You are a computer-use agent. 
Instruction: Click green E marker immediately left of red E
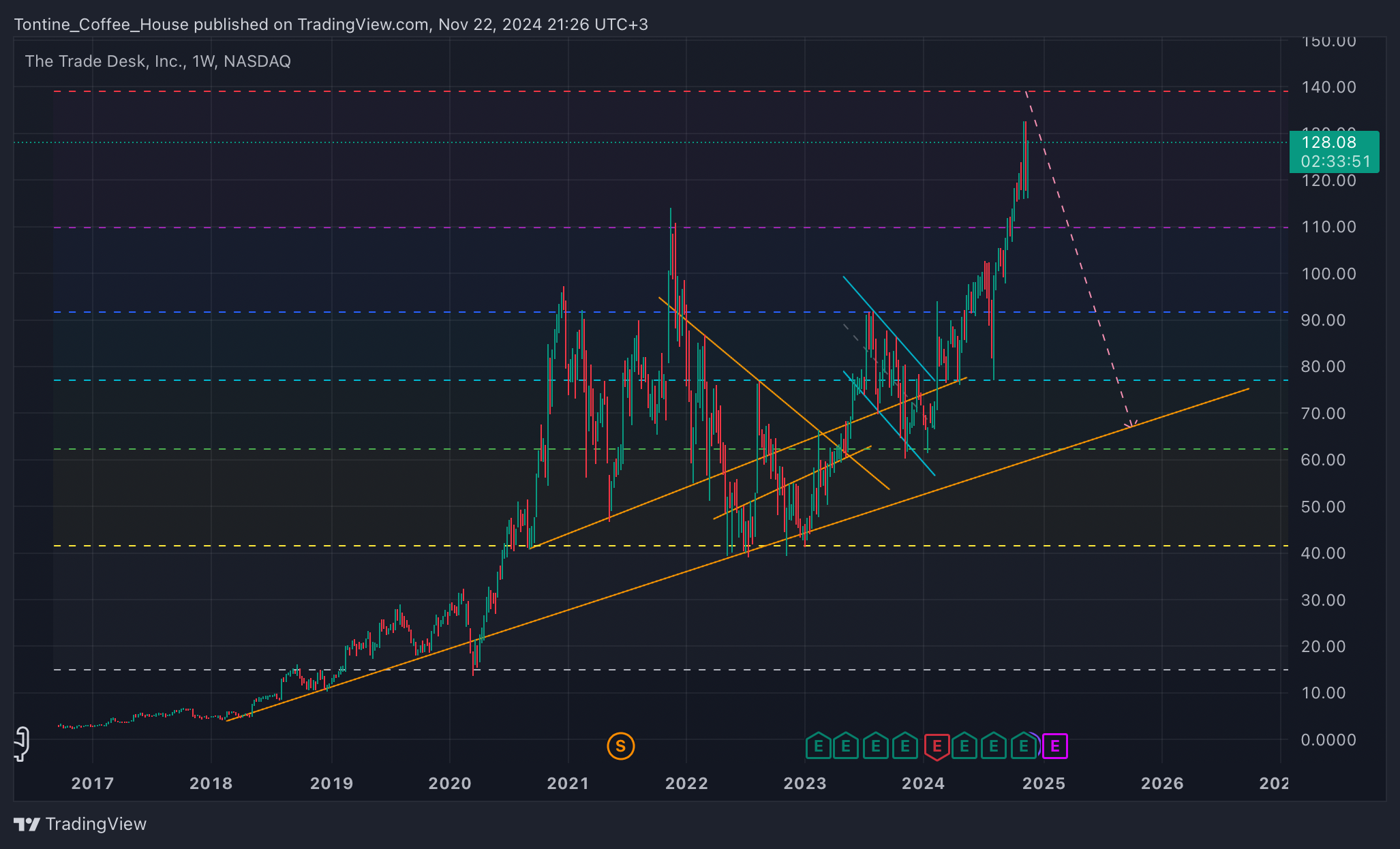pos(905,746)
